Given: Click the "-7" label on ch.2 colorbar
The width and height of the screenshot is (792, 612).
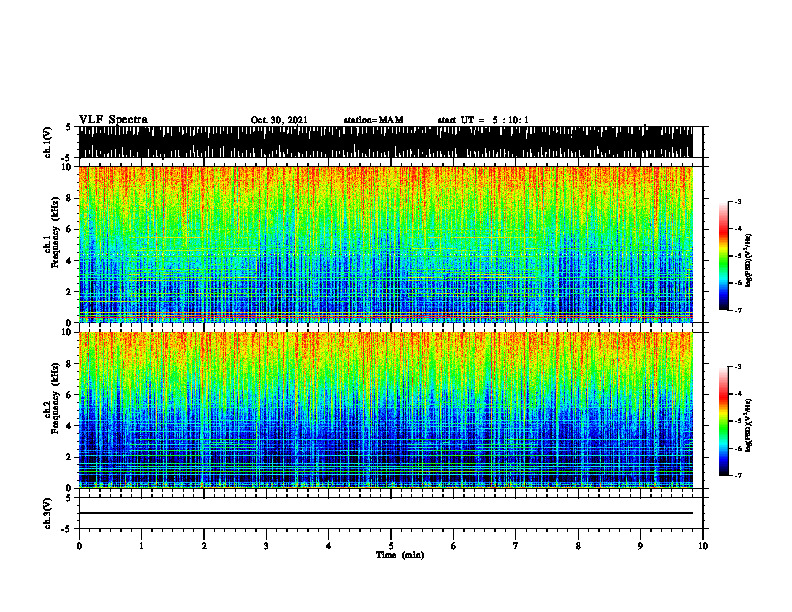Looking at the screenshot, I should [737, 475].
